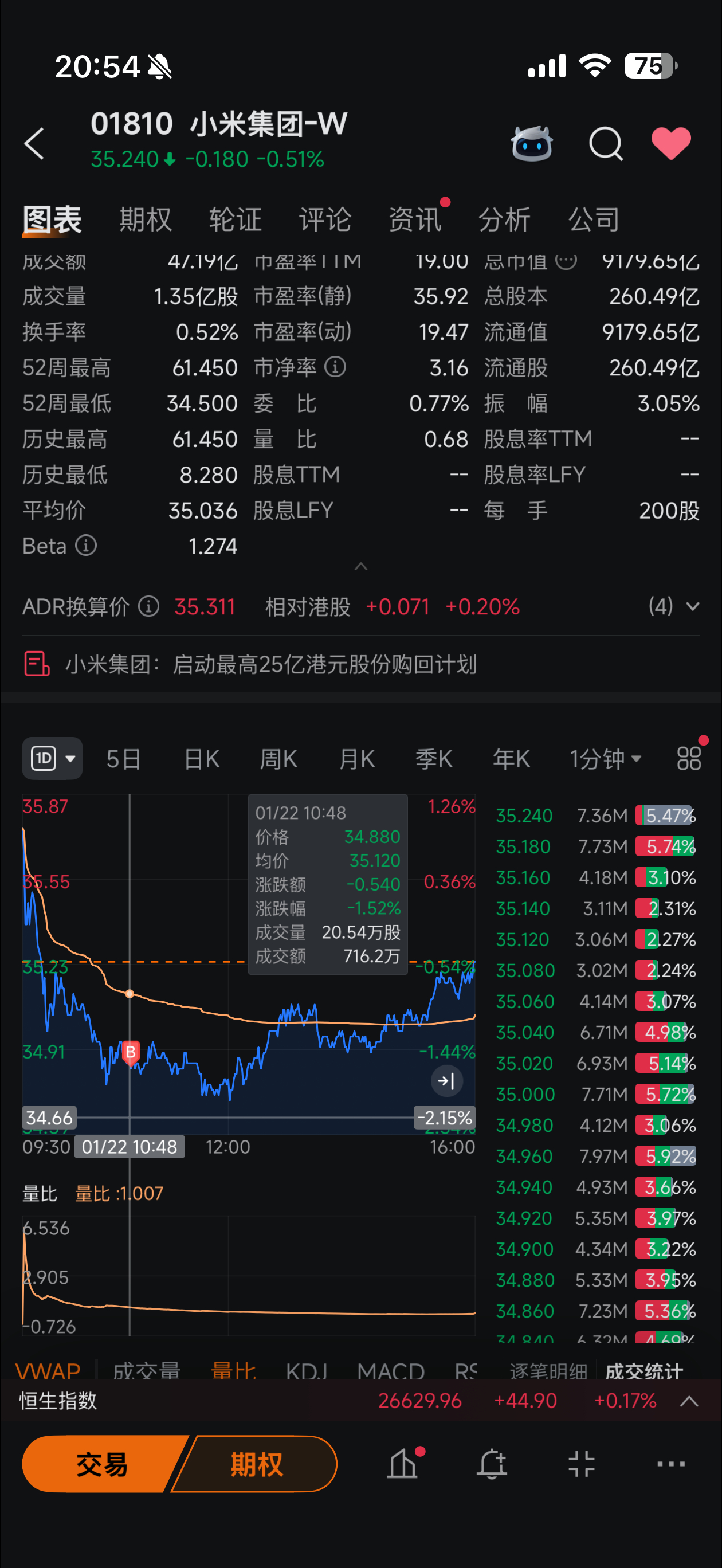This screenshot has width=722, height=1568.
Task: Tap the jump-to-latest arrow on chart
Action: point(447,1081)
